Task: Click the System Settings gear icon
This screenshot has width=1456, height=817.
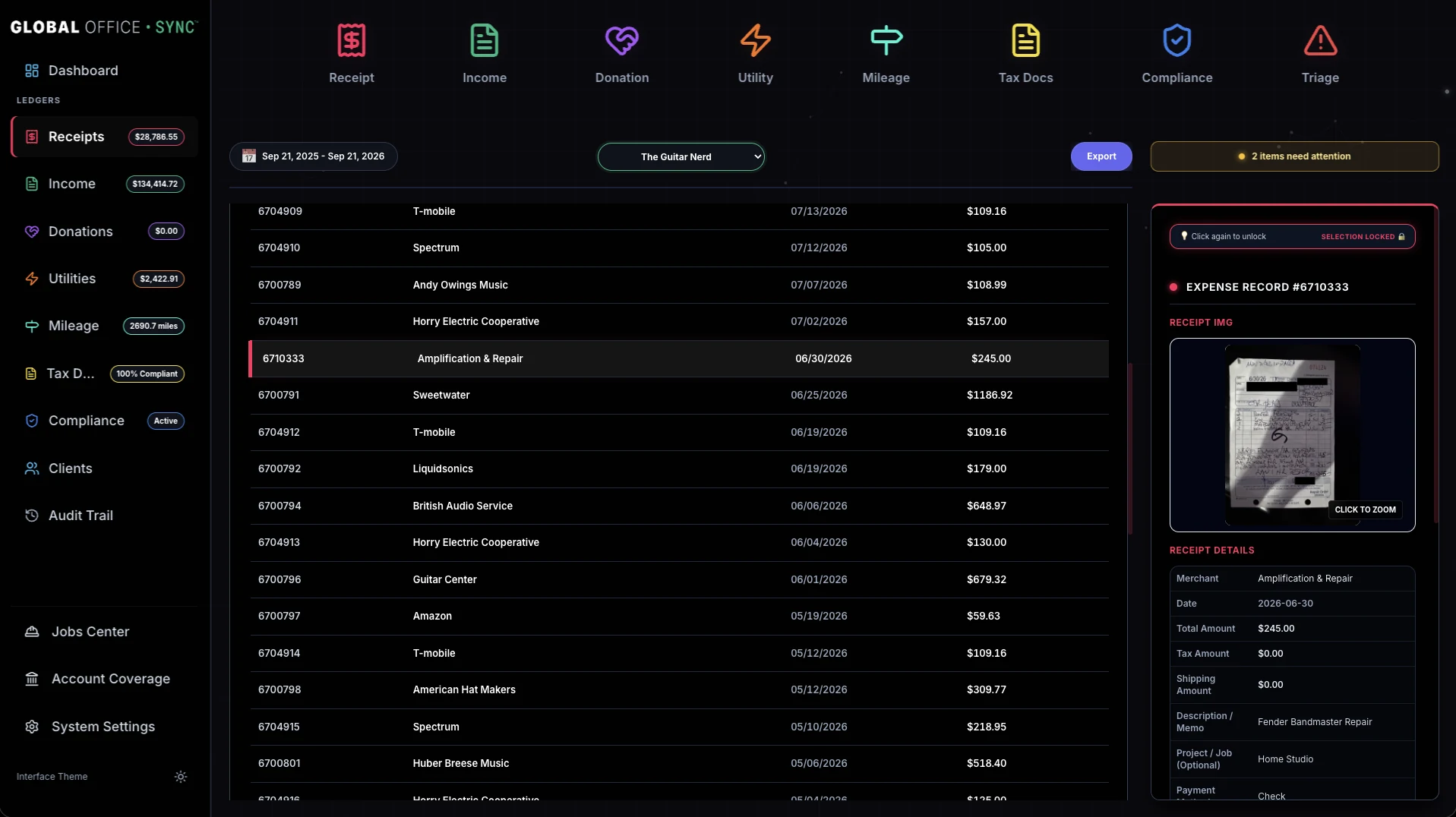Action: coord(32,727)
